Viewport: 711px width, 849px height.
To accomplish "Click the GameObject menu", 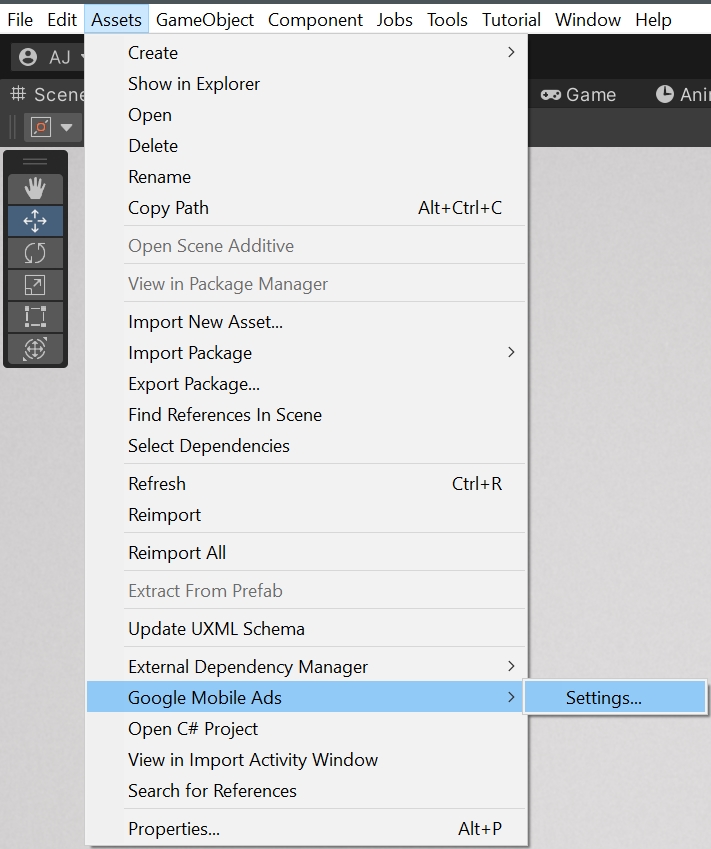I will [205, 20].
